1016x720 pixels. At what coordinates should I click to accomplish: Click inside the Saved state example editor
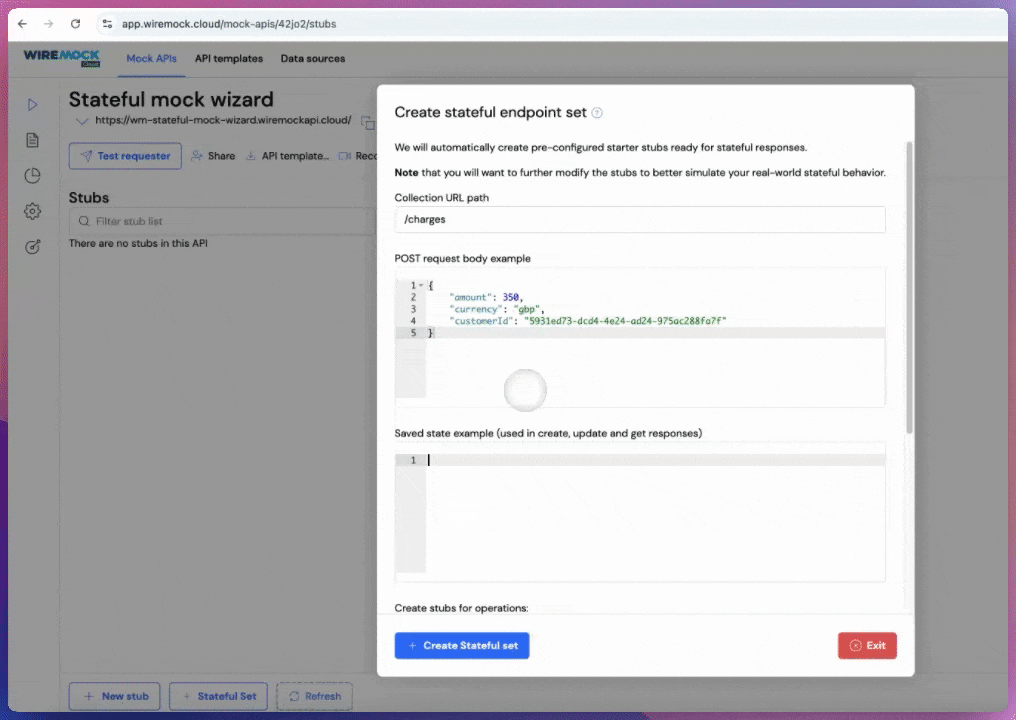click(640, 513)
